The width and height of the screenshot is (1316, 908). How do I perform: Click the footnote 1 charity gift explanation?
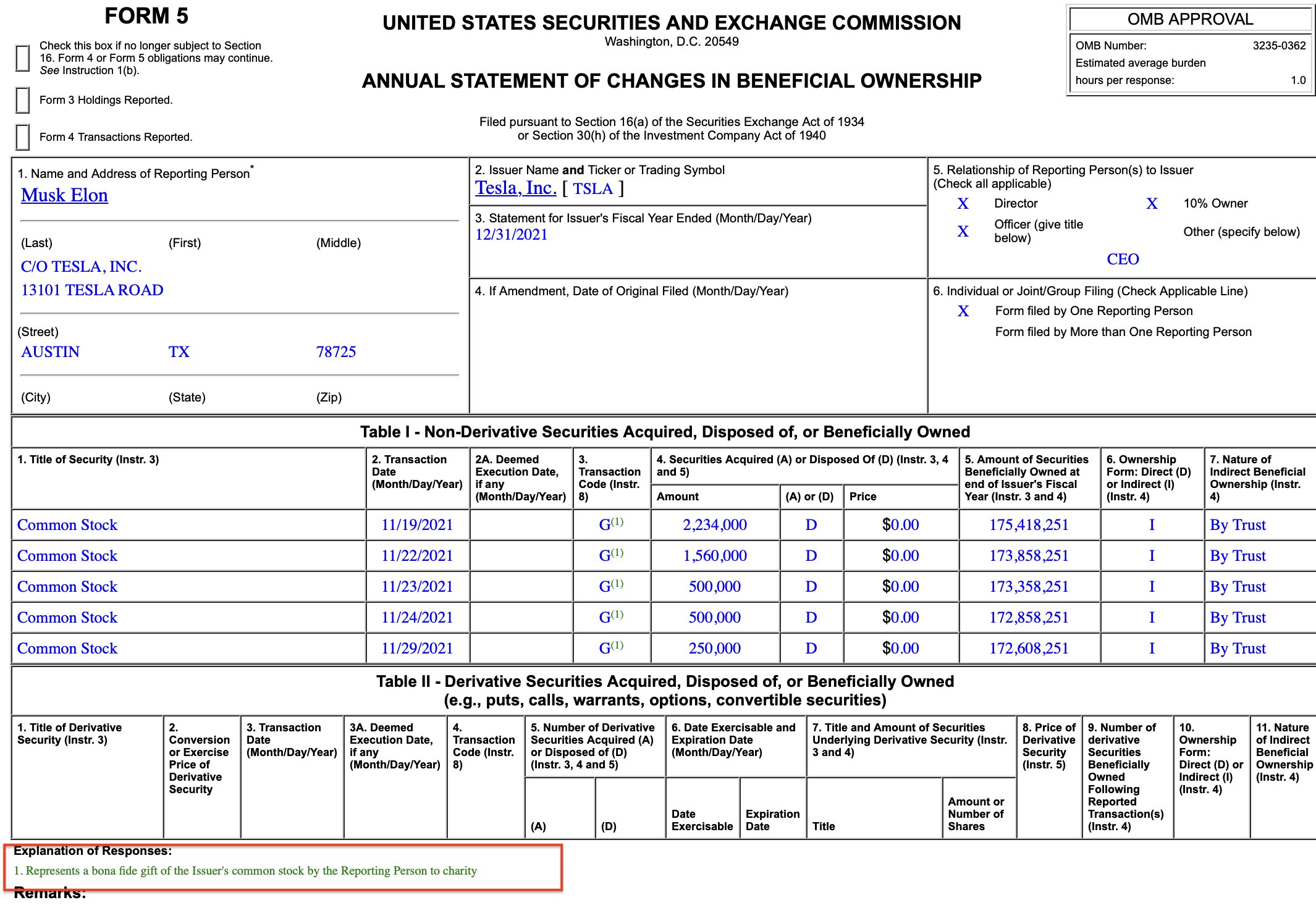[x=245, y=871]
